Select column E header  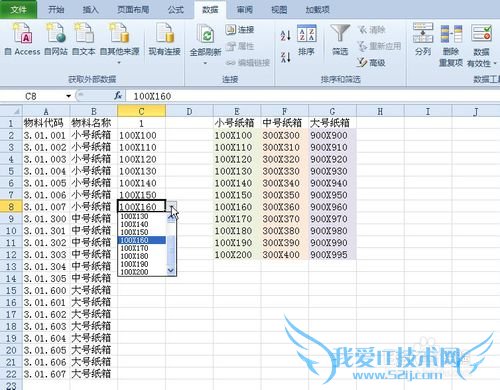(x=237, y=111)
